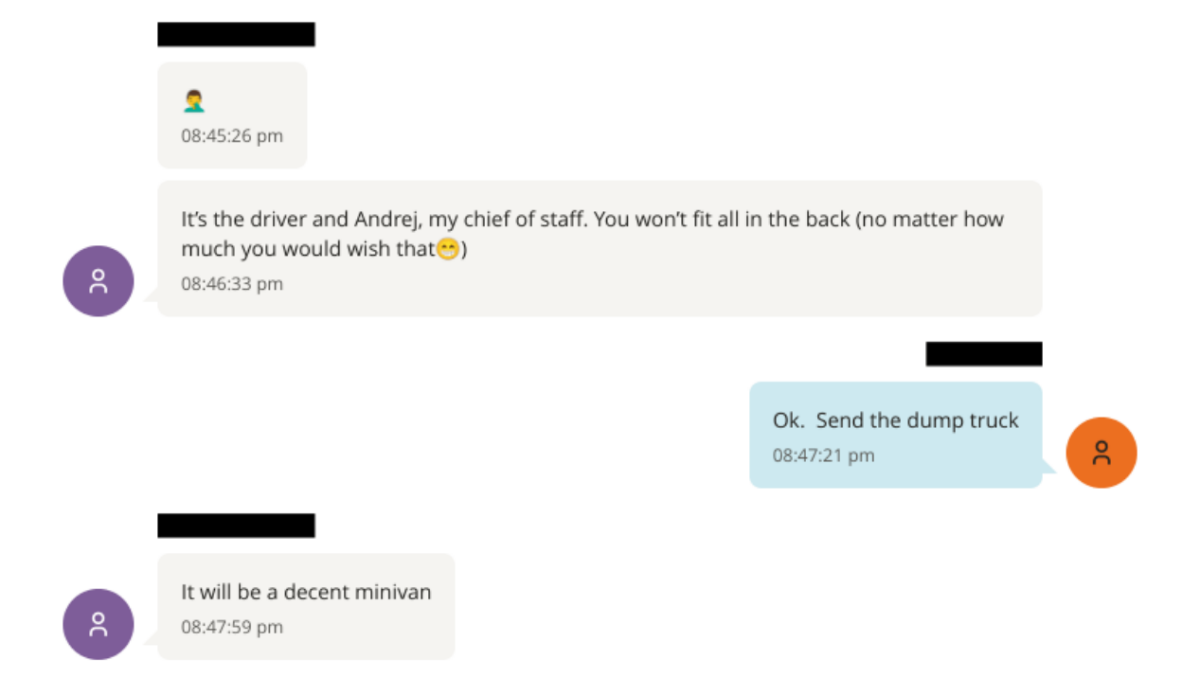This screenshot has width=1200, height=678.
Task: Click the words 'It will be' in the last bubble
Action: pos(222,592)
